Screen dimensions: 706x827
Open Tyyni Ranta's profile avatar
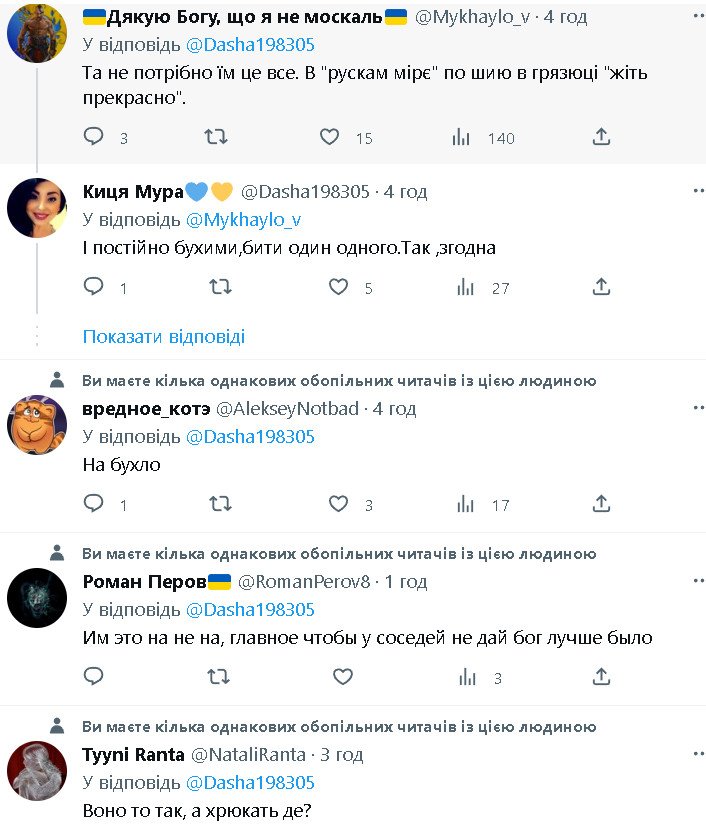point(37,772)
